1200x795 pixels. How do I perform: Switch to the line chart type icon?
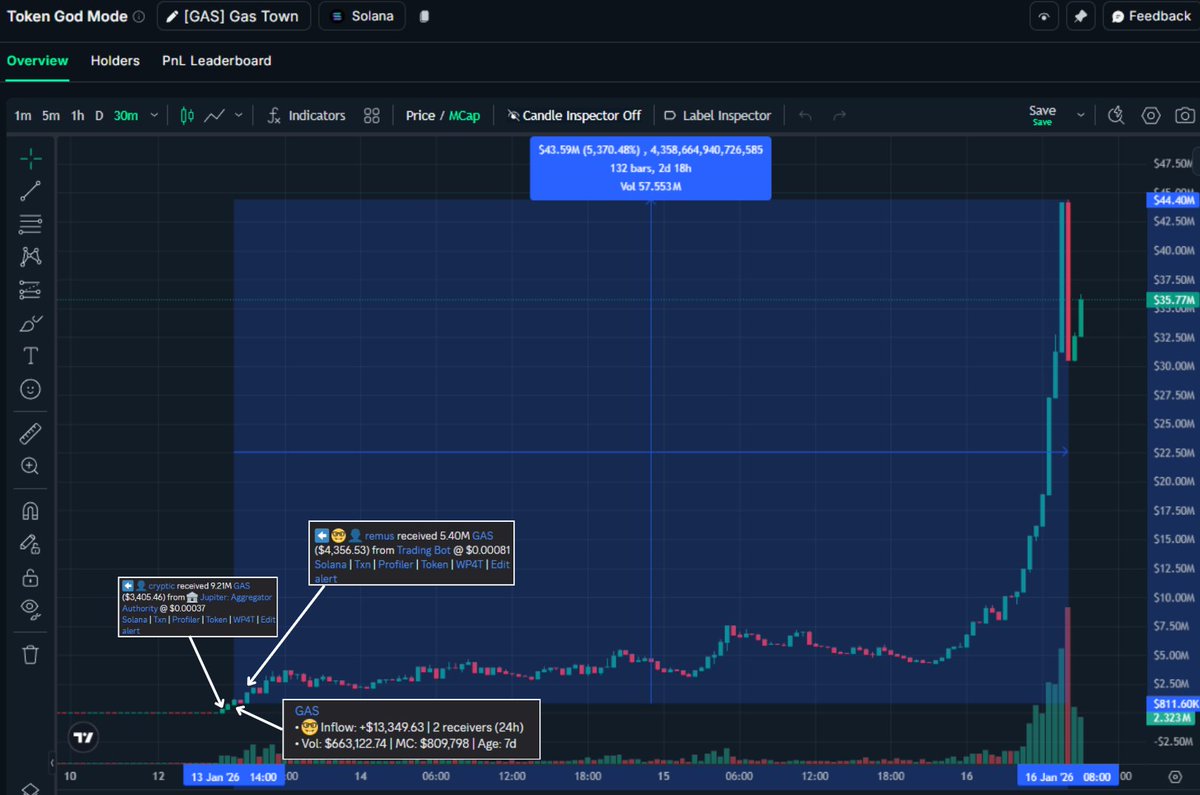pos(214,115)
